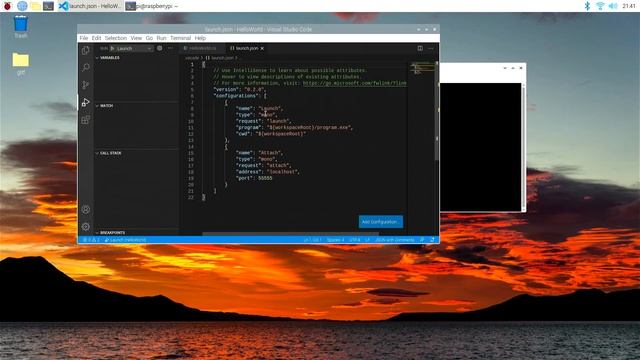
Task: Switch to the HelloWorld.cs editor tab
Action: coord(202,49)
